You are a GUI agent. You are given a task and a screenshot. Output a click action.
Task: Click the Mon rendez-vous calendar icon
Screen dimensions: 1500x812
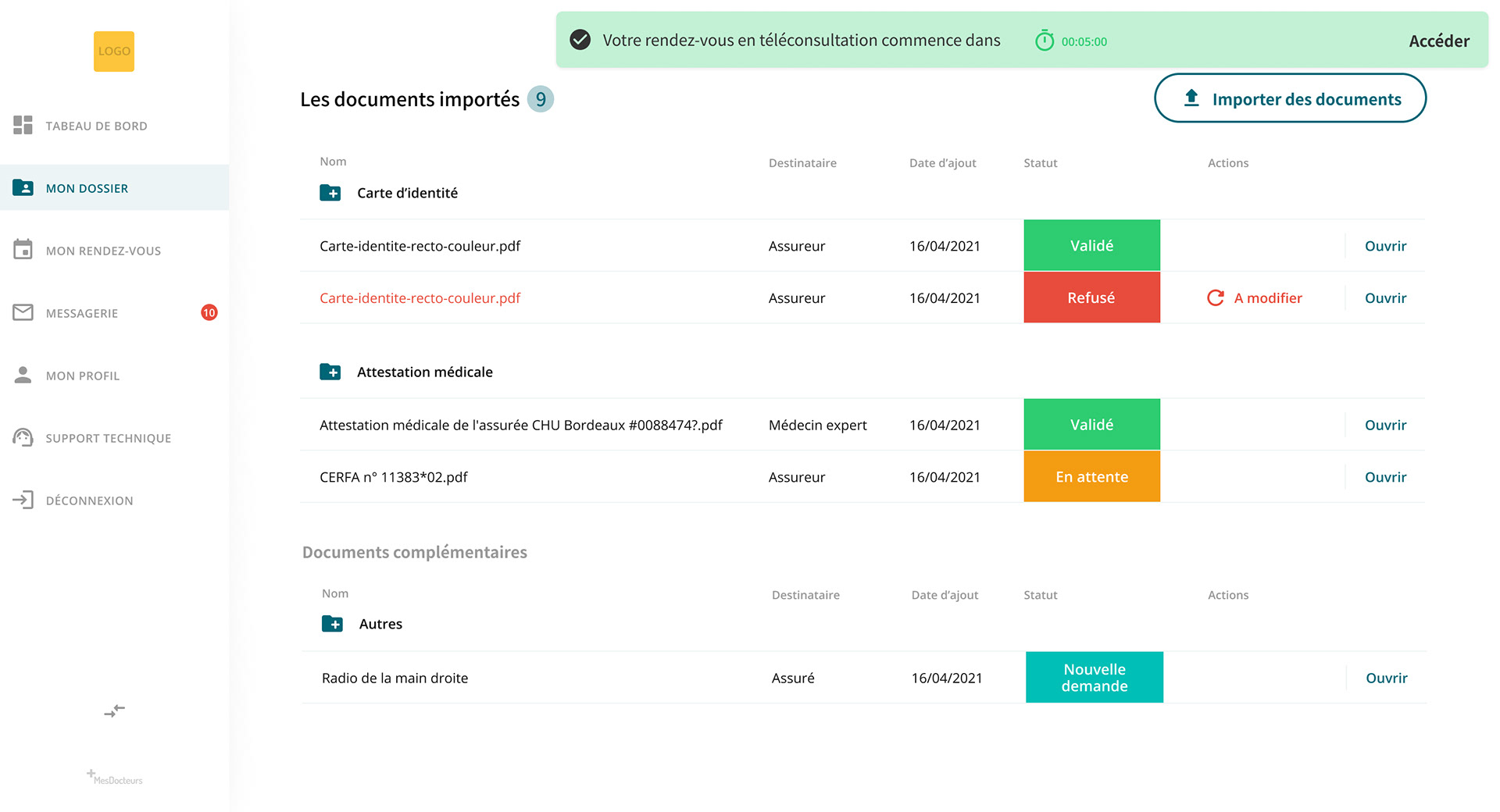[23, 249]
